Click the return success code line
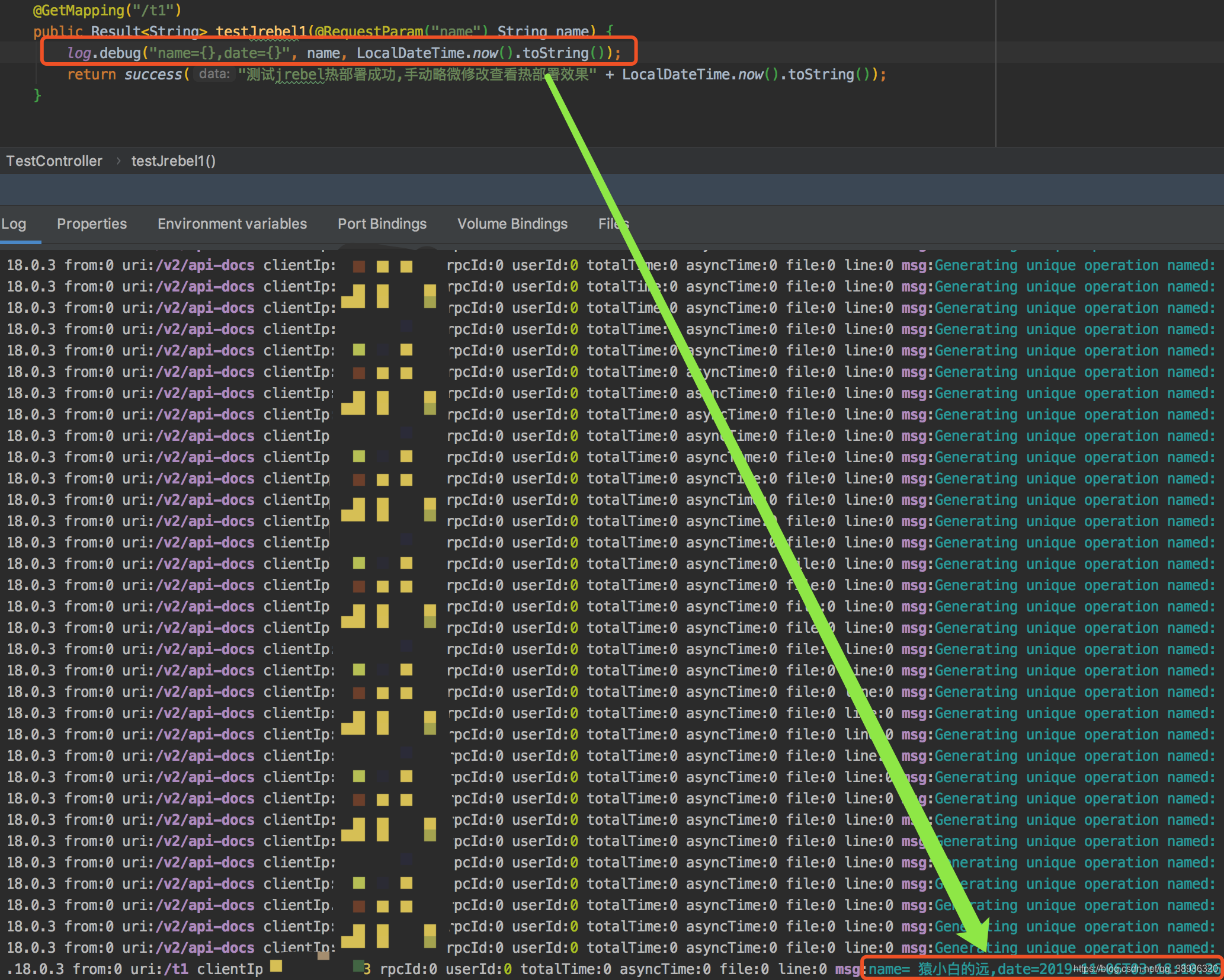The width and height of the screenshot is (1224, 980). (x=476, y=75)
